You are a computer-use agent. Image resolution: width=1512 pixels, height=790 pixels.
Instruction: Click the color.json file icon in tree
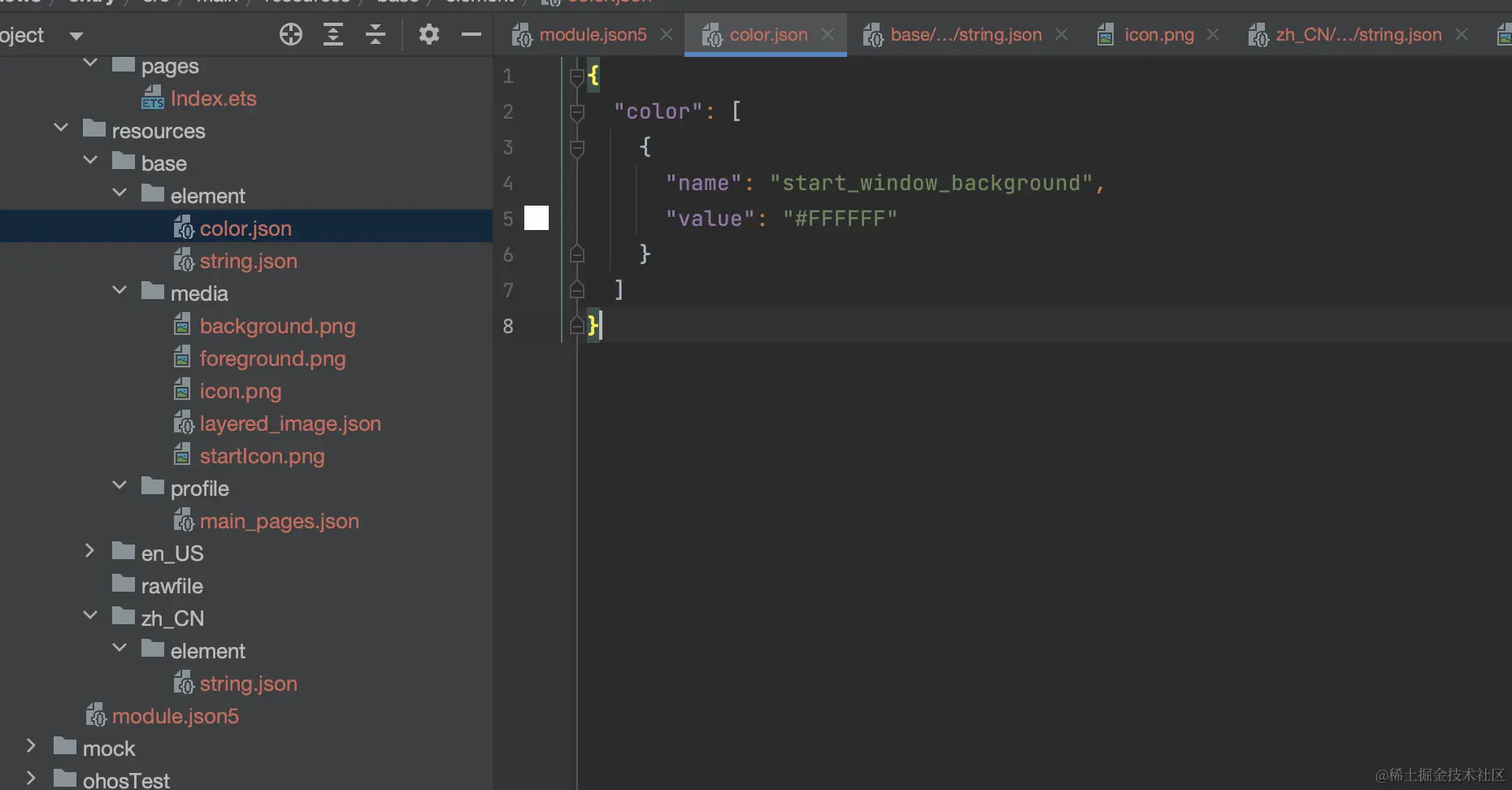184,228
